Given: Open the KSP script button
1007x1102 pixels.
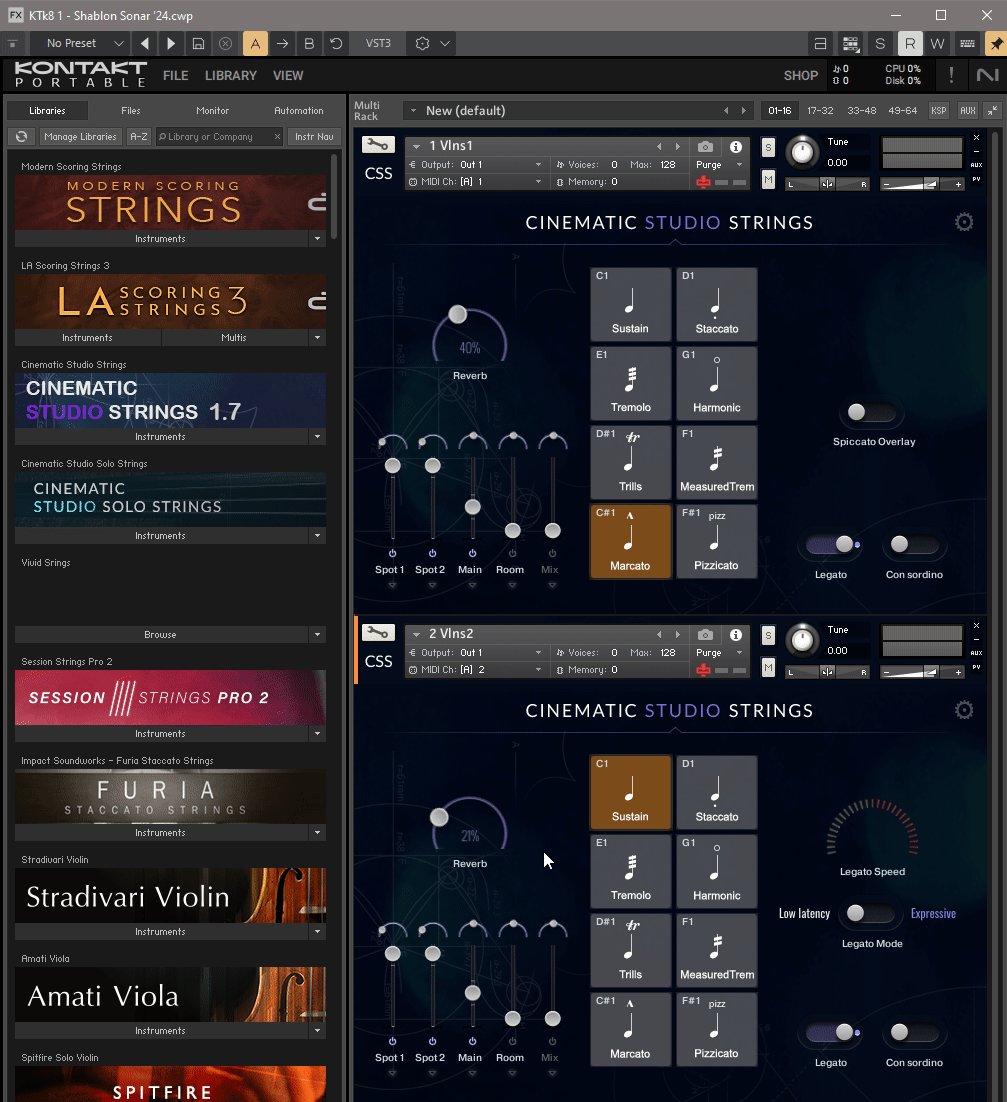Looking at the screenshot, I should pyautogui.click(x=938, y=111).
